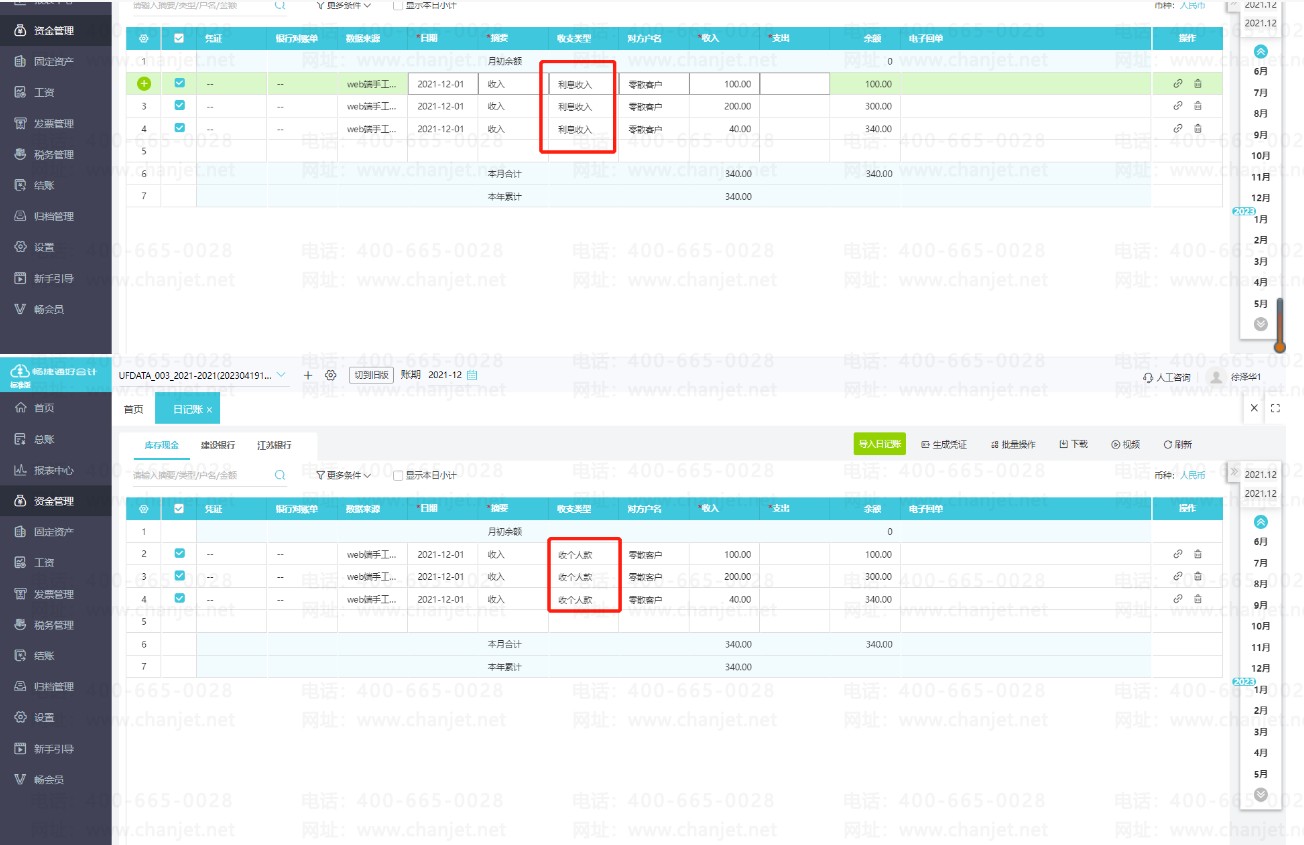Uncheck the 收个人款 row with income 40.00
Image resolution: width=1304 pixels, height=845 pixels.
[x=179, y=598]
